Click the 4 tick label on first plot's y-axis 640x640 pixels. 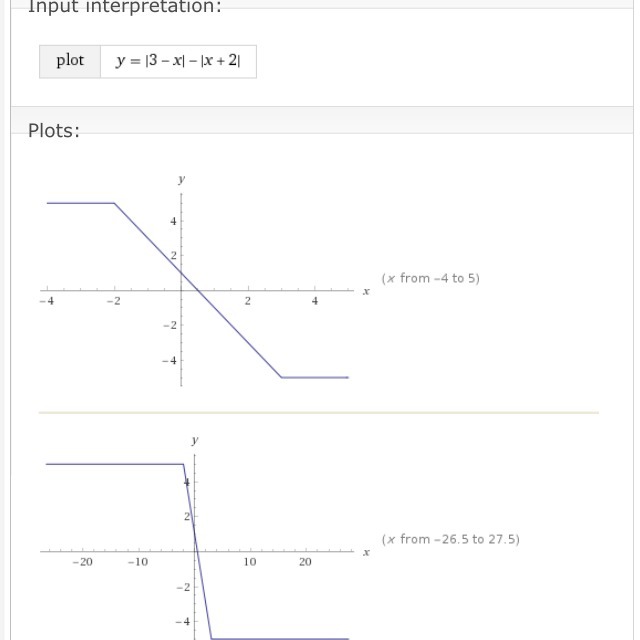(x=172, y=221)
